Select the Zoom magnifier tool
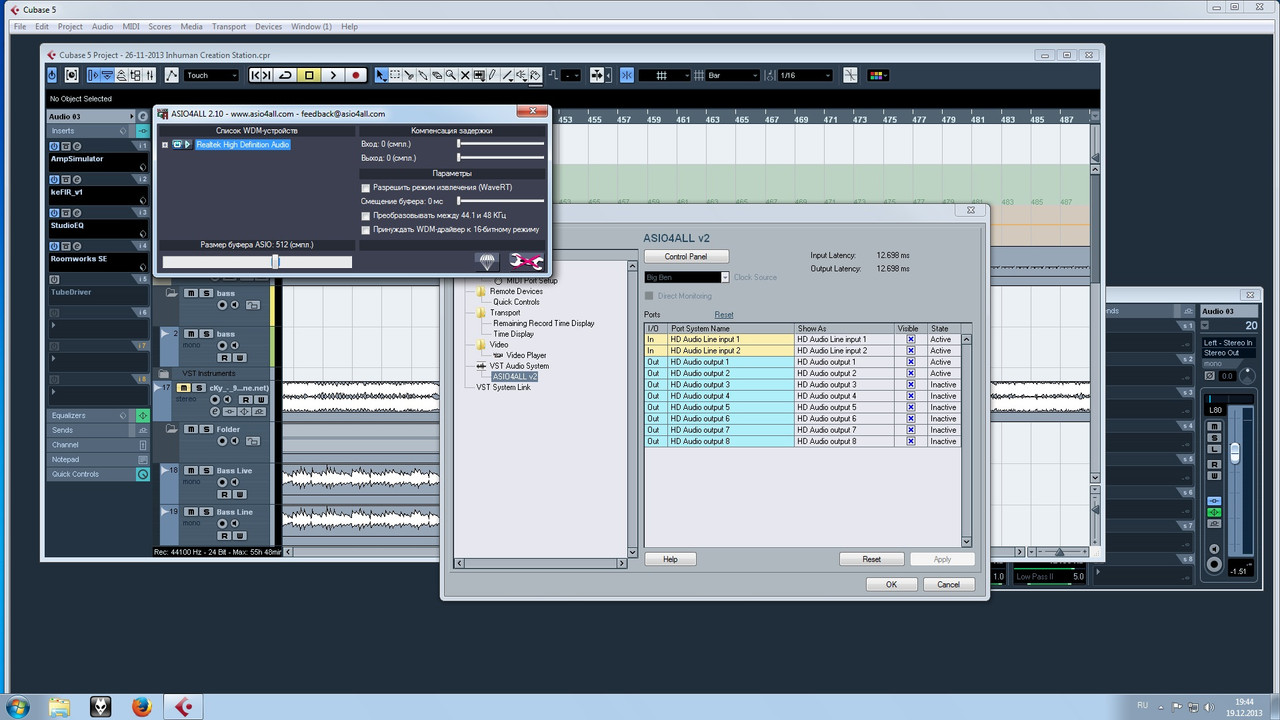Screen dimensions: 1280x720 [x=451, y=75]
